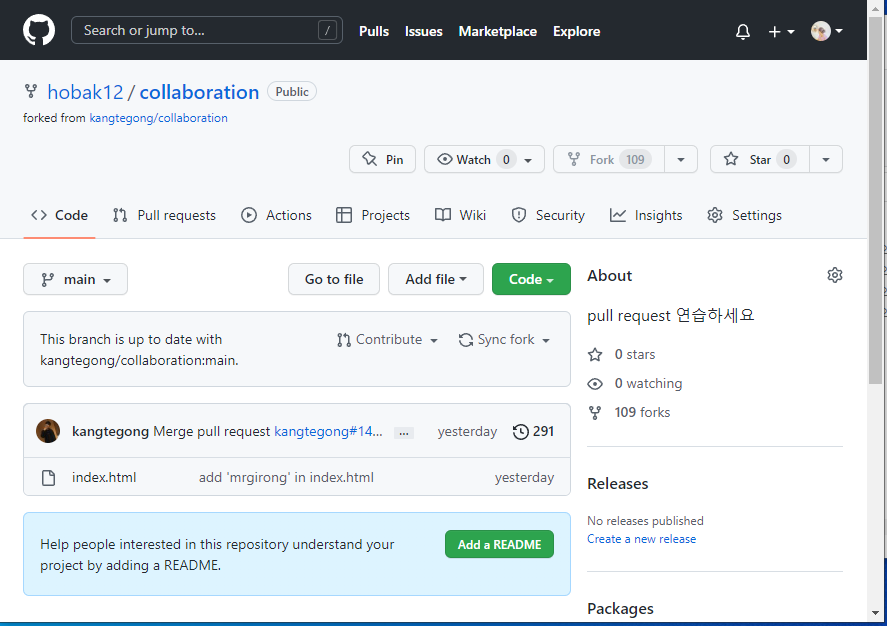Switch to the Pull requests tab

tap(164, 215)
